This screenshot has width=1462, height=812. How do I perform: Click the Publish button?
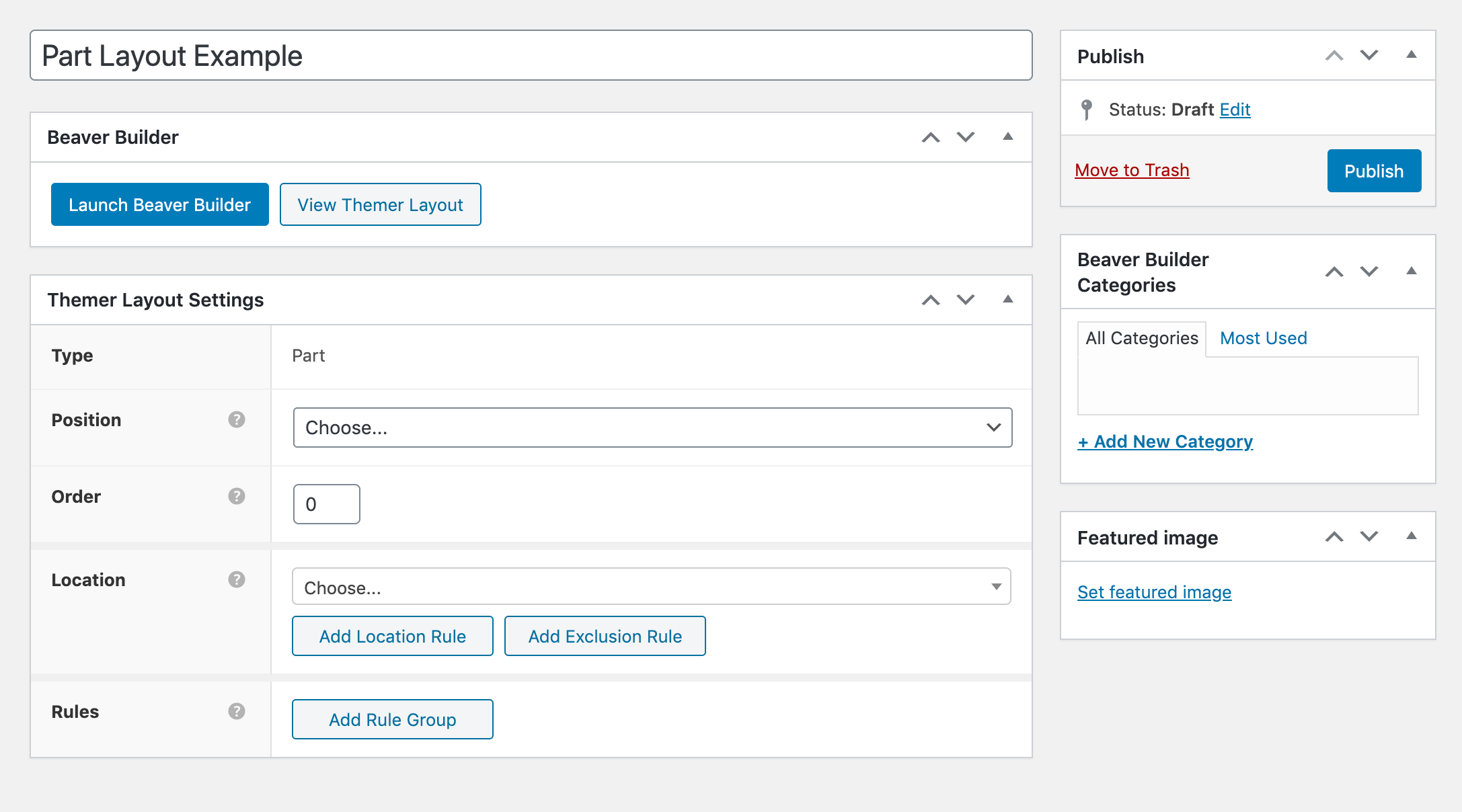(x=1373, y=171)
